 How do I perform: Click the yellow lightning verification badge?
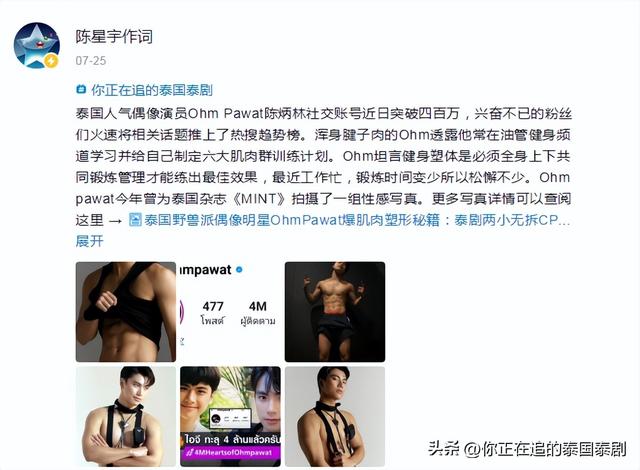point(51,61)
